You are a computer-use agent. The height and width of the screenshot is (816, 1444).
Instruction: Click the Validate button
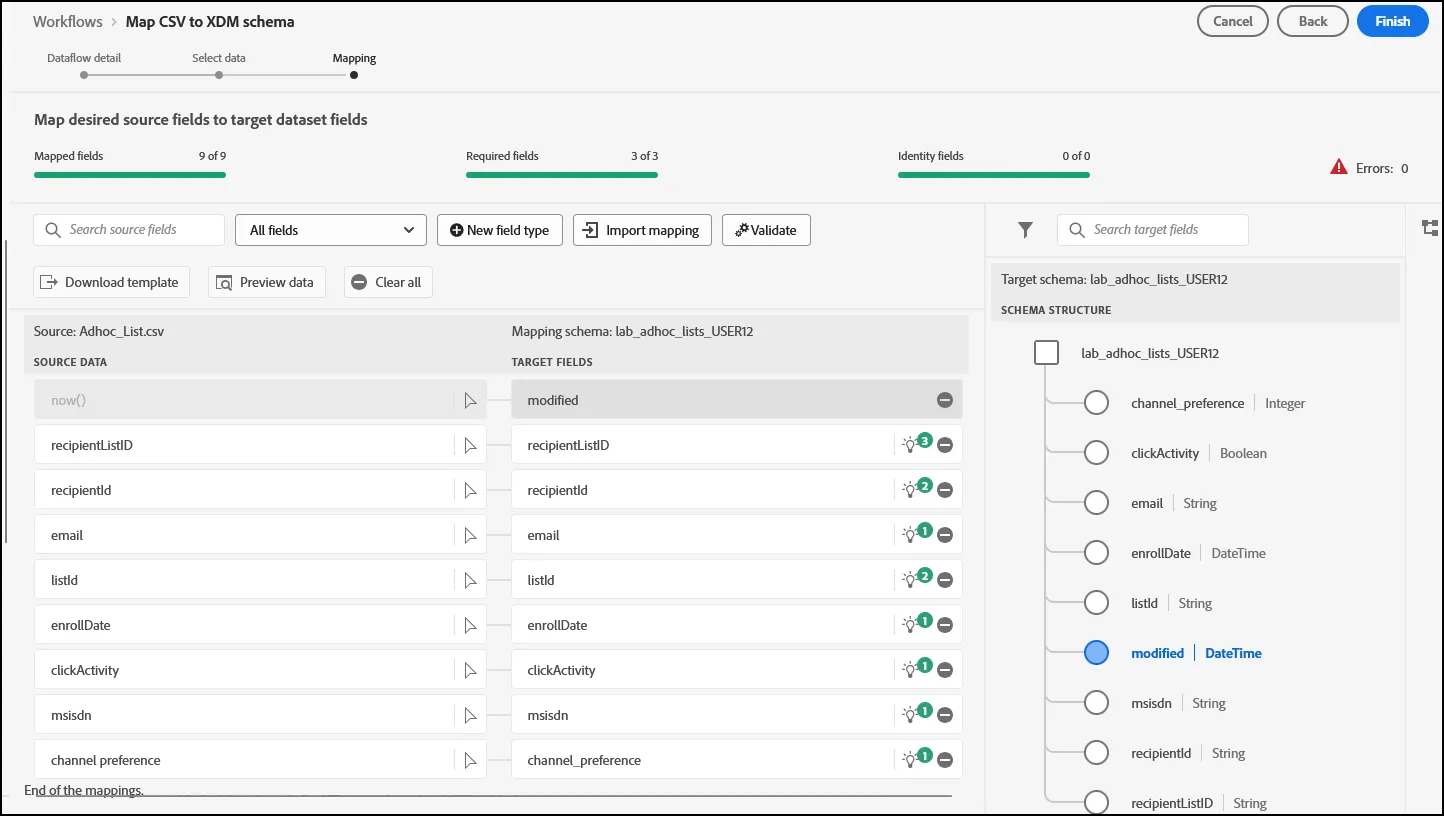pyautogui.click(x=766, y=230)
